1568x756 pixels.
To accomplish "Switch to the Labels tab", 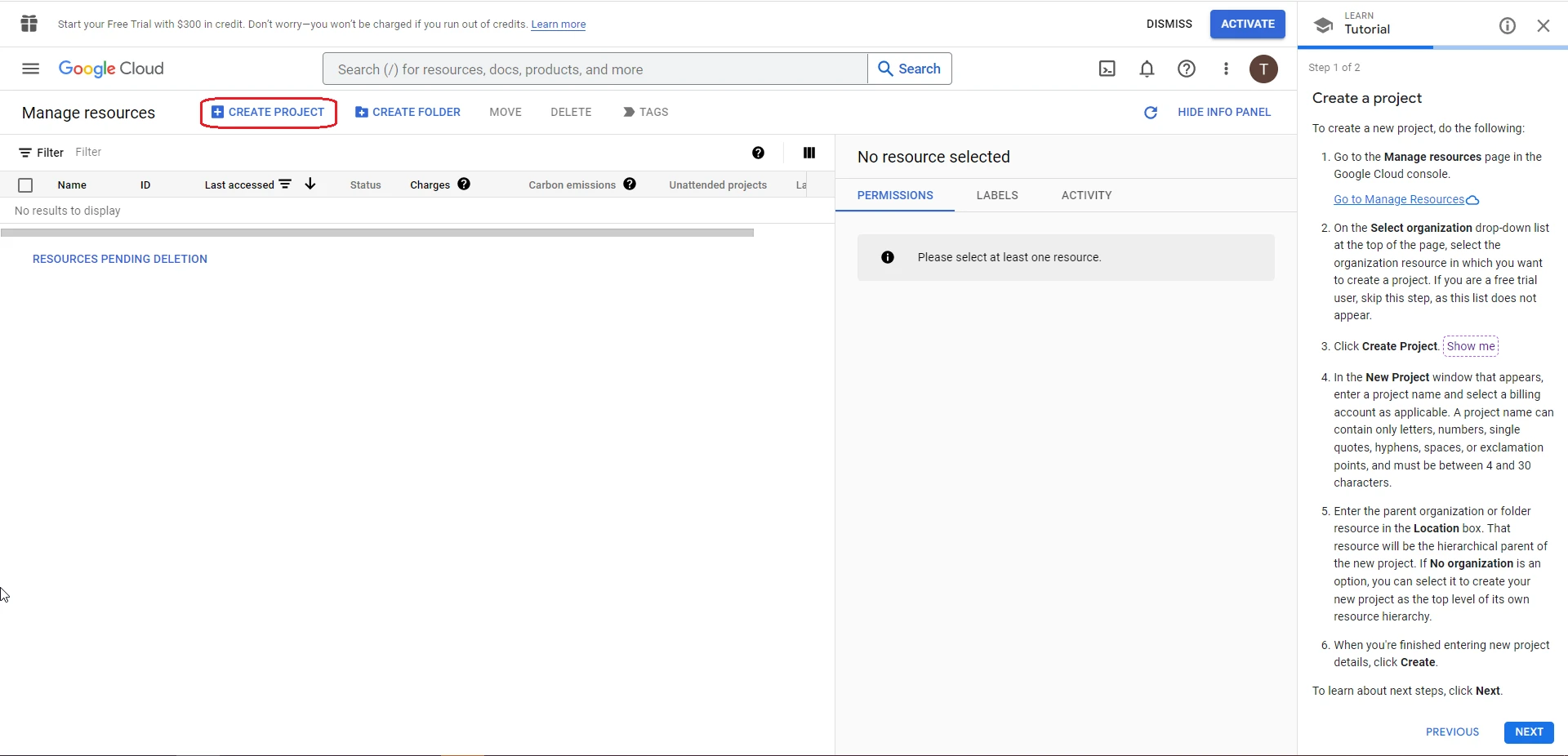I will 997,195.
